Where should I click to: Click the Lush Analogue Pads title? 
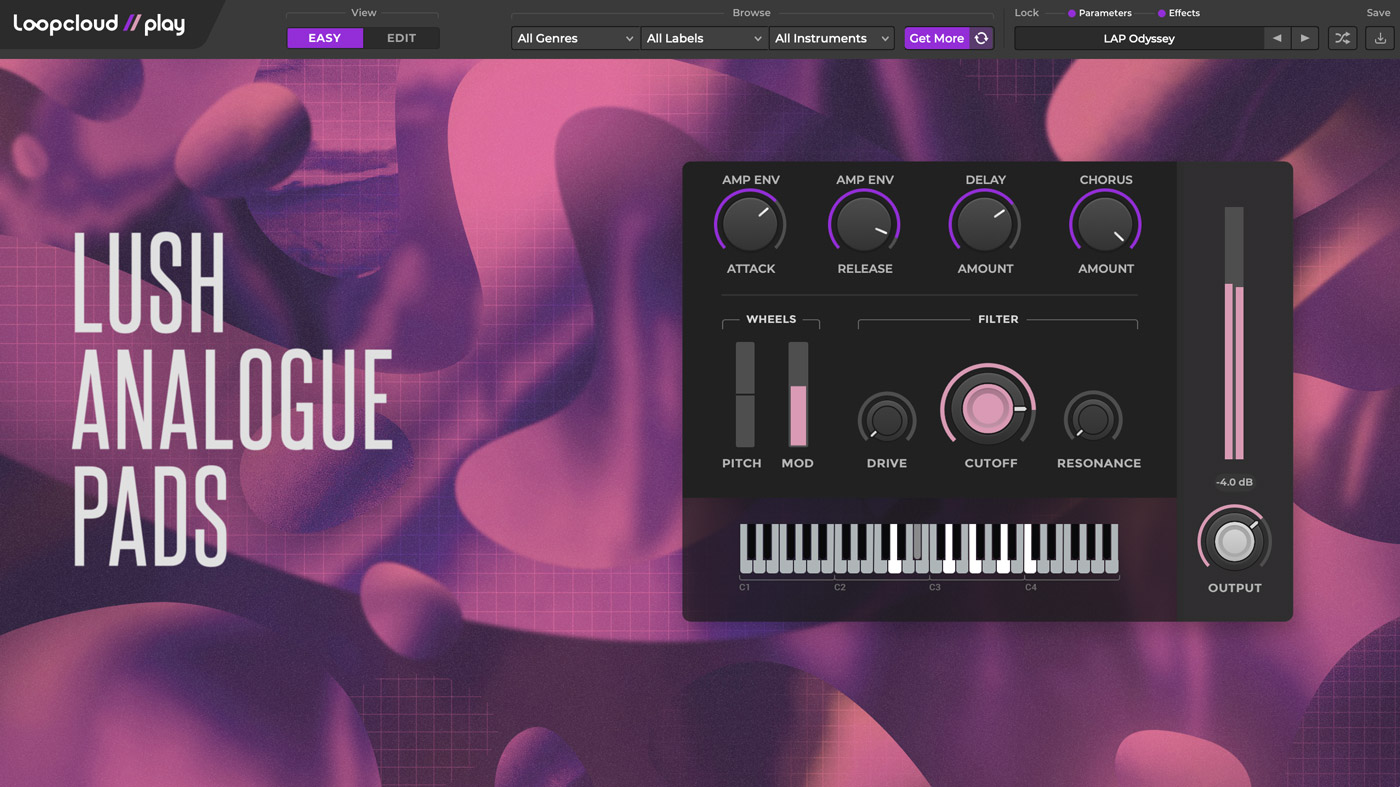pyautogui.click(x=233, y=400)
